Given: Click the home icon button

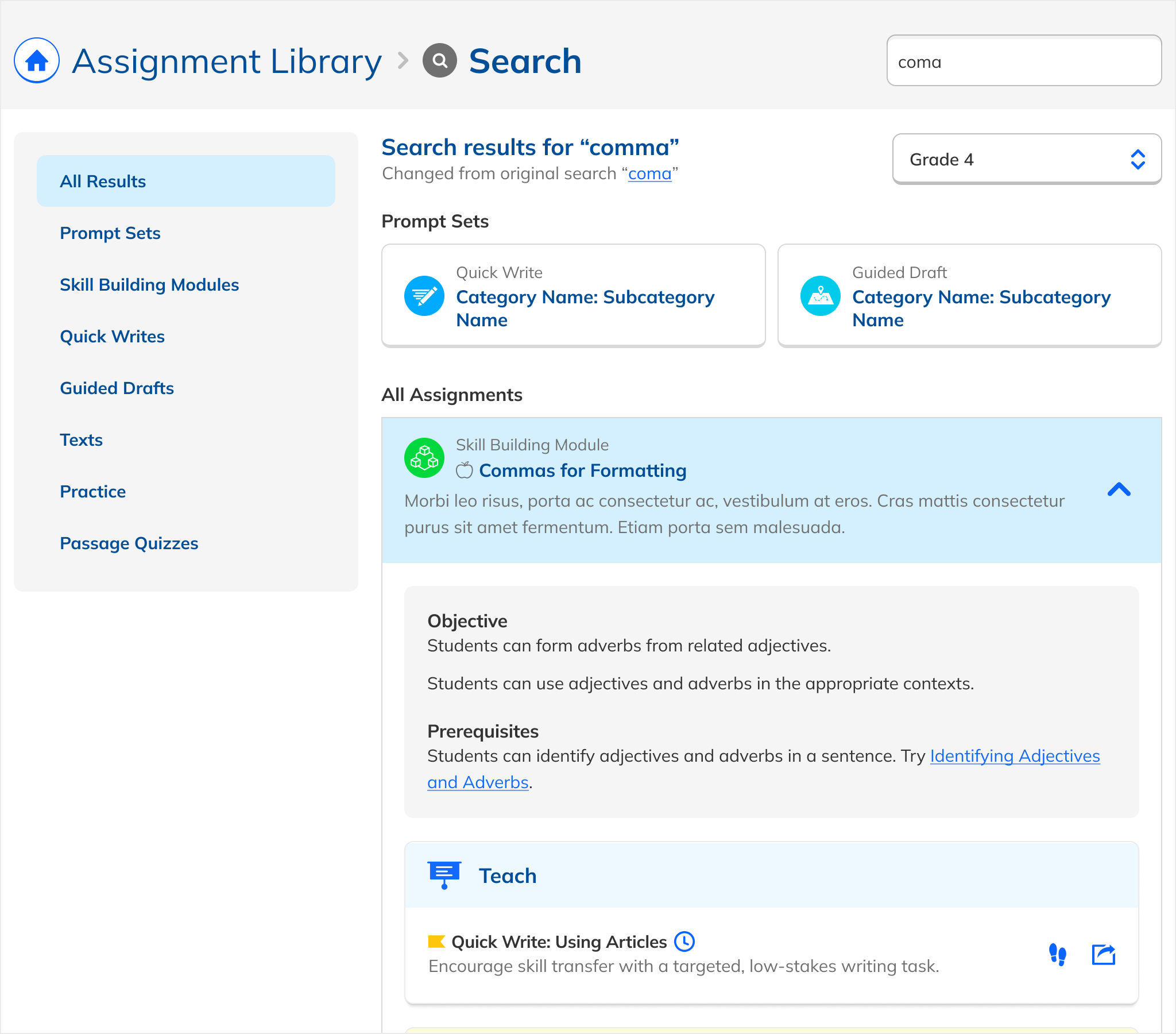Looking at the screenshot, I should click(x=36, y=60).
